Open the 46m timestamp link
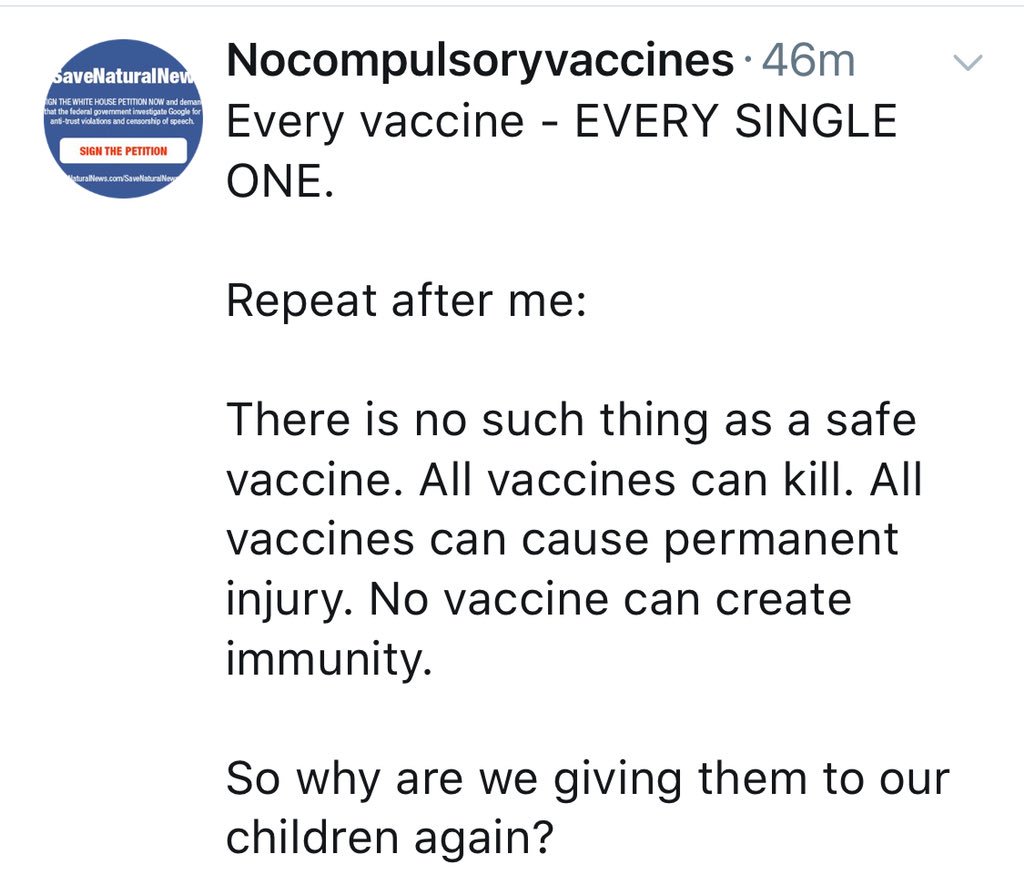 (x=808, y=62)
